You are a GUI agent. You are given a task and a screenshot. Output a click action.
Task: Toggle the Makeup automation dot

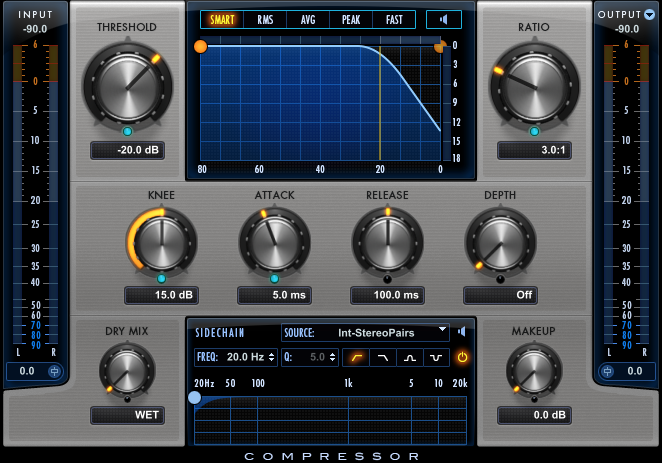tap(534, 399)
